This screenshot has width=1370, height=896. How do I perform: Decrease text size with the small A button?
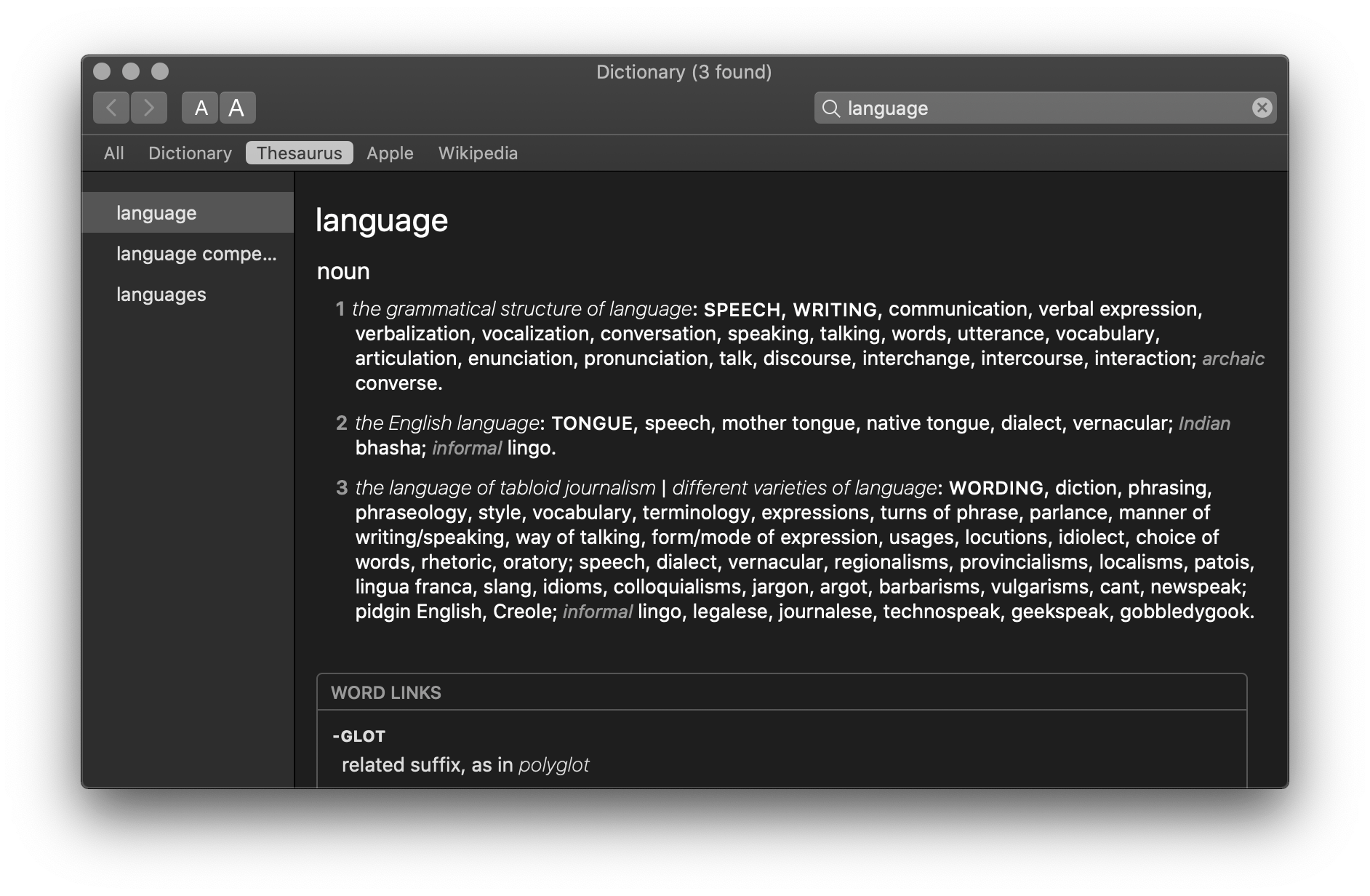coord(199,107)
